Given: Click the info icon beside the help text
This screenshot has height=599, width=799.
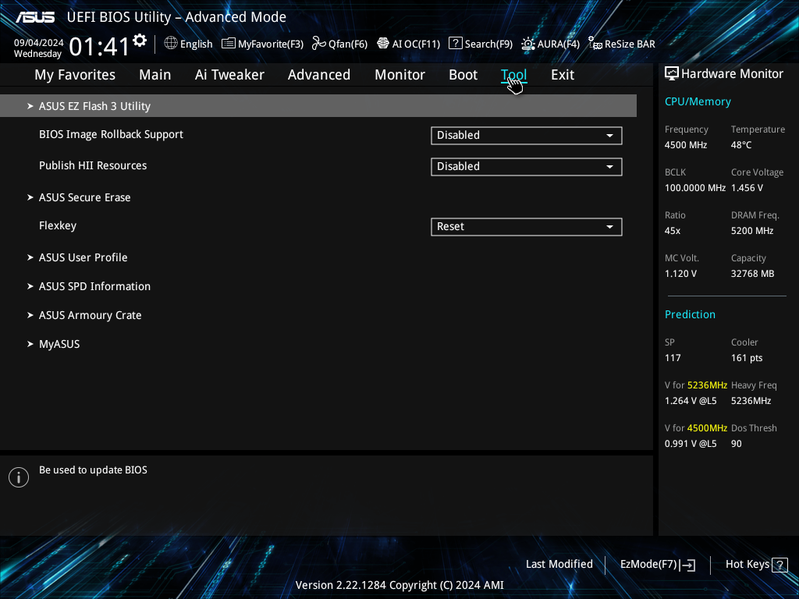Looking at the screenshot, I should [19, 477].
